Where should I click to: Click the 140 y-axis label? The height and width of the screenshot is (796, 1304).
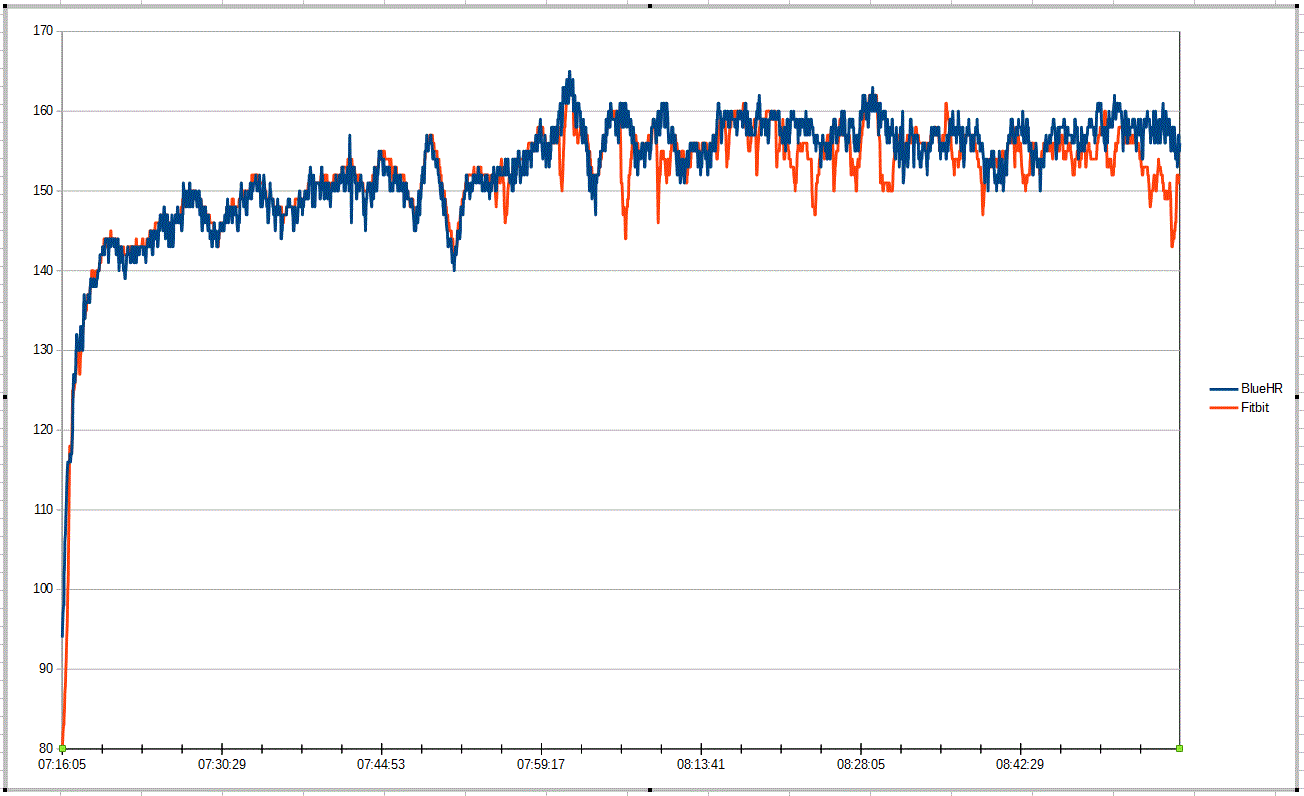coord(43,270)
